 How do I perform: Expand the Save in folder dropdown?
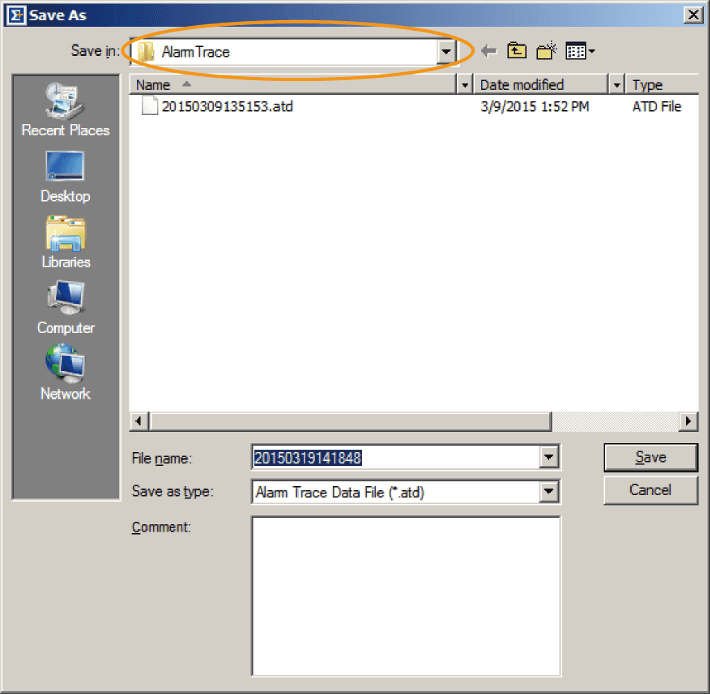coord(446,51)
